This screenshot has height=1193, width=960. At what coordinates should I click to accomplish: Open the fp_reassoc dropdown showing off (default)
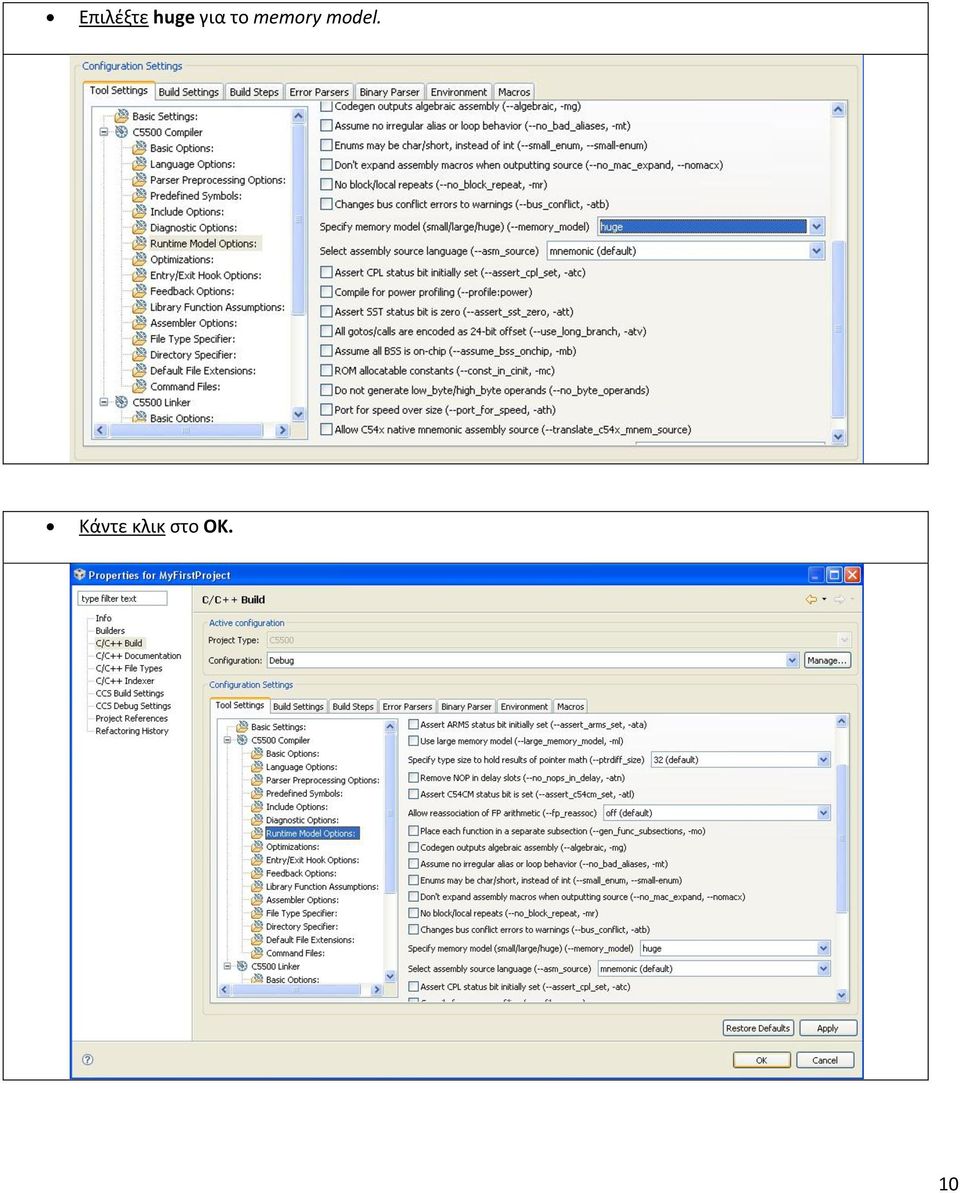pos(823,813)
